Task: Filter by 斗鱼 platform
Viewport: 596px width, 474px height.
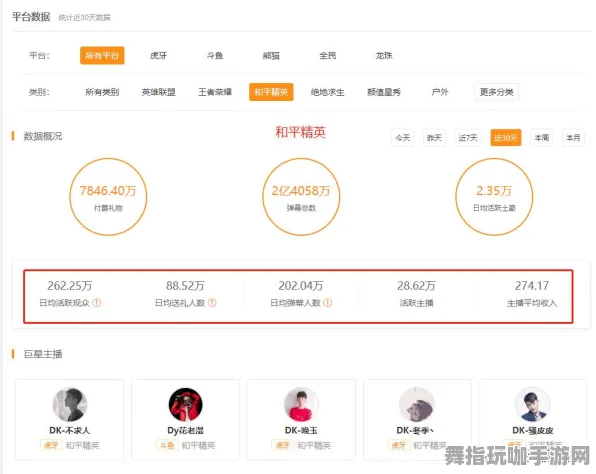Action: click(215, 55)
